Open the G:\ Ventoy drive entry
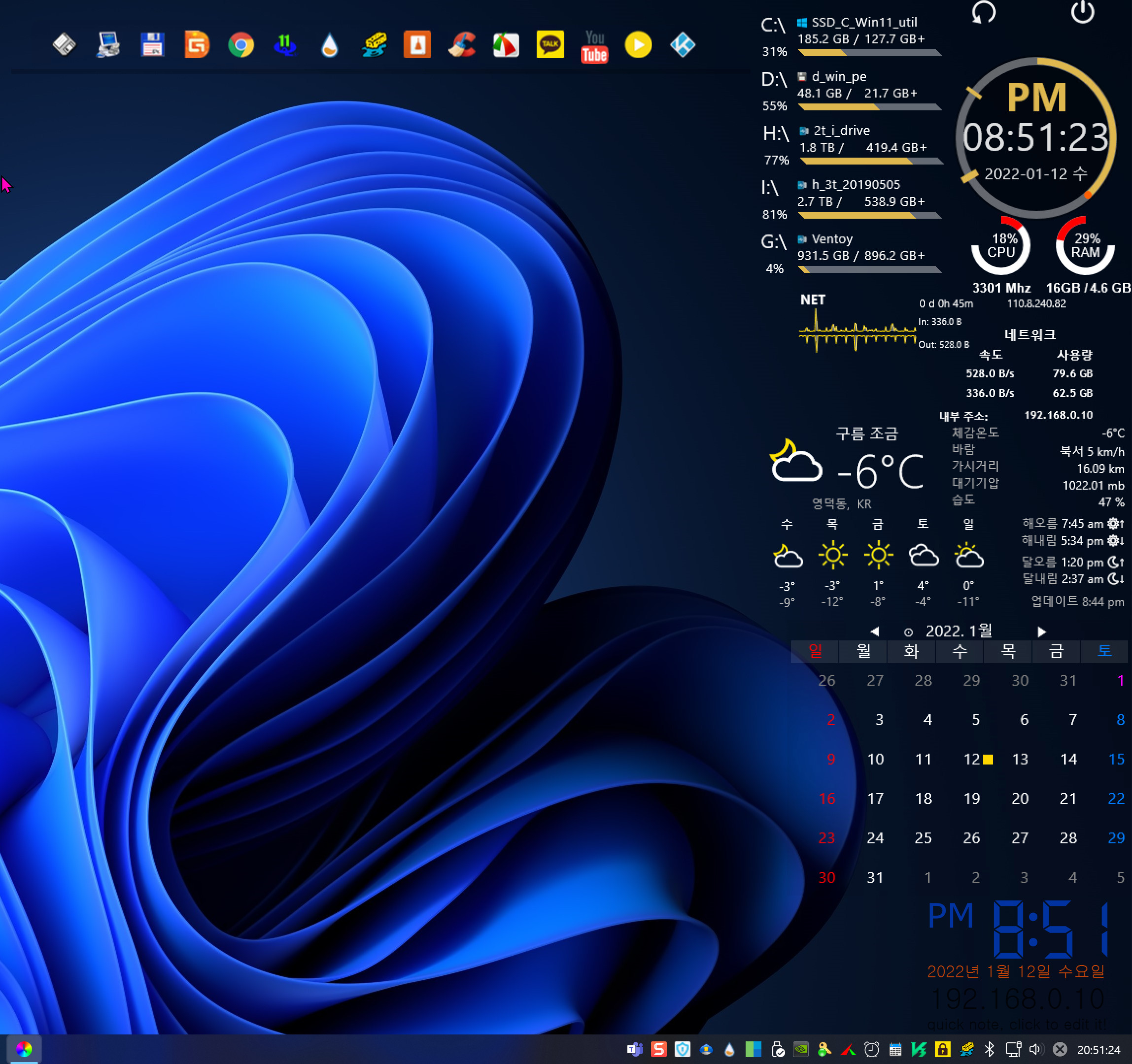This screenshot has width=1132, height=1064. [851, 253]
